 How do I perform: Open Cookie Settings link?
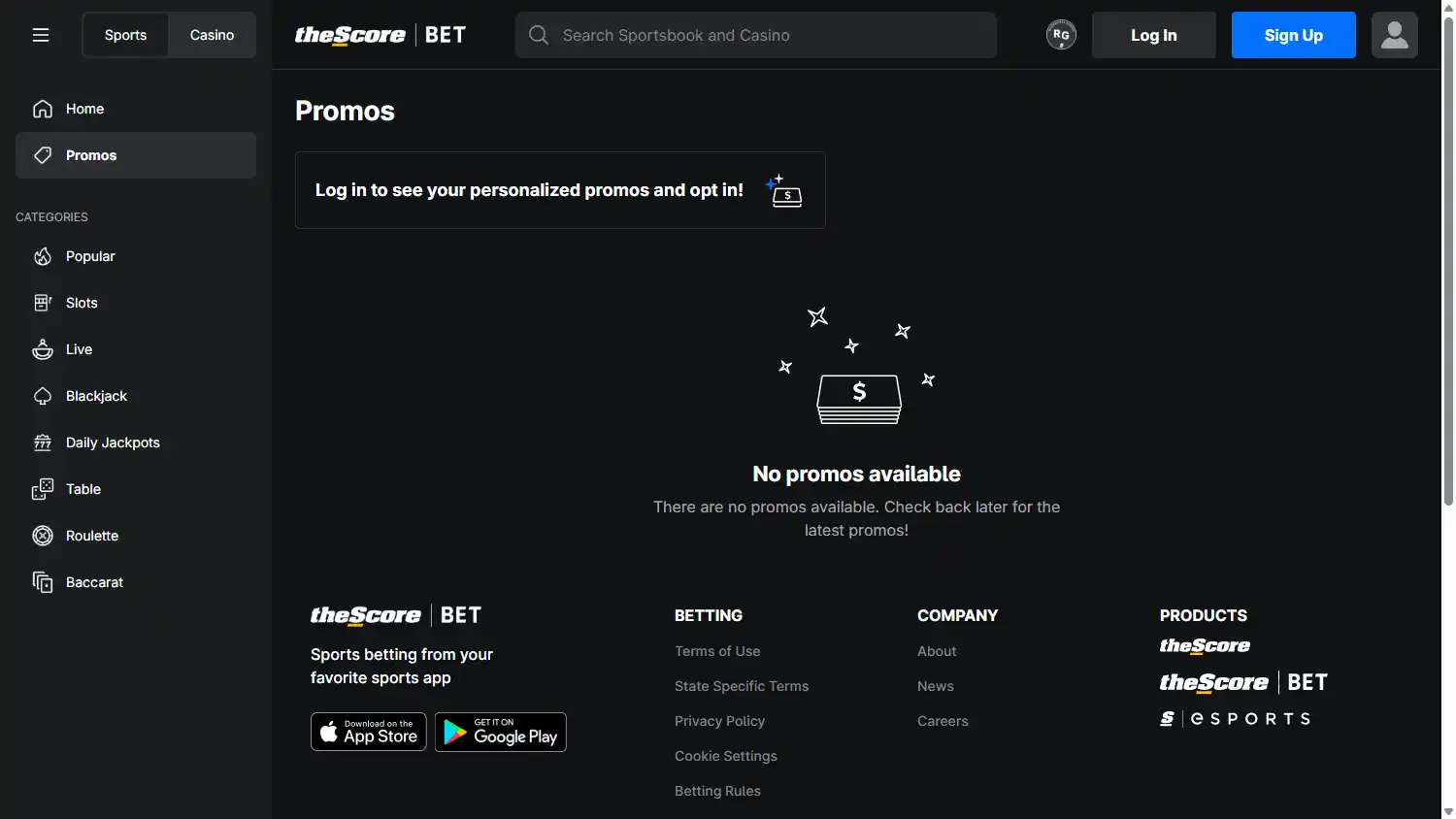point(726,756)
